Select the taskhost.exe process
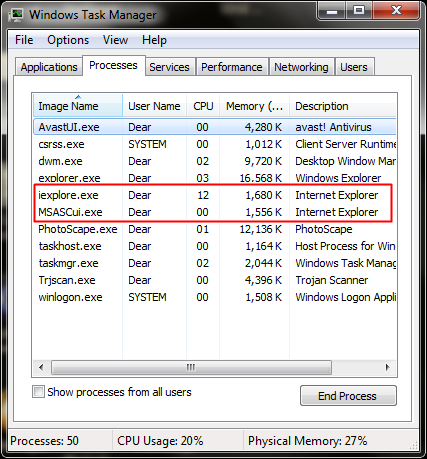427x459 pixels. (214, 246)
